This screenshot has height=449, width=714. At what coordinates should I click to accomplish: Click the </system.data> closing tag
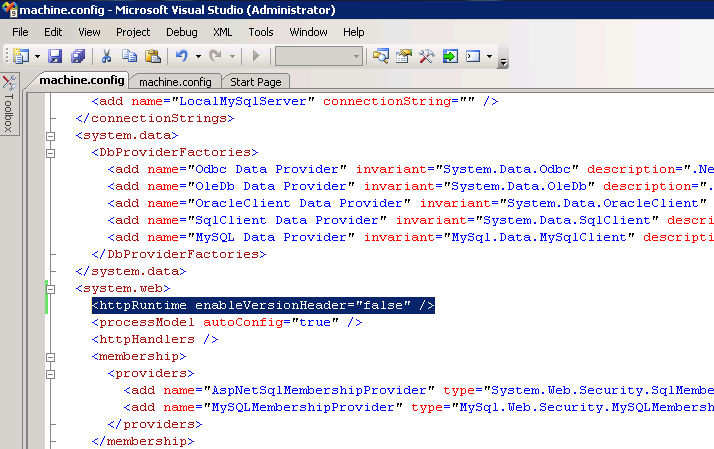pos(131,271)
